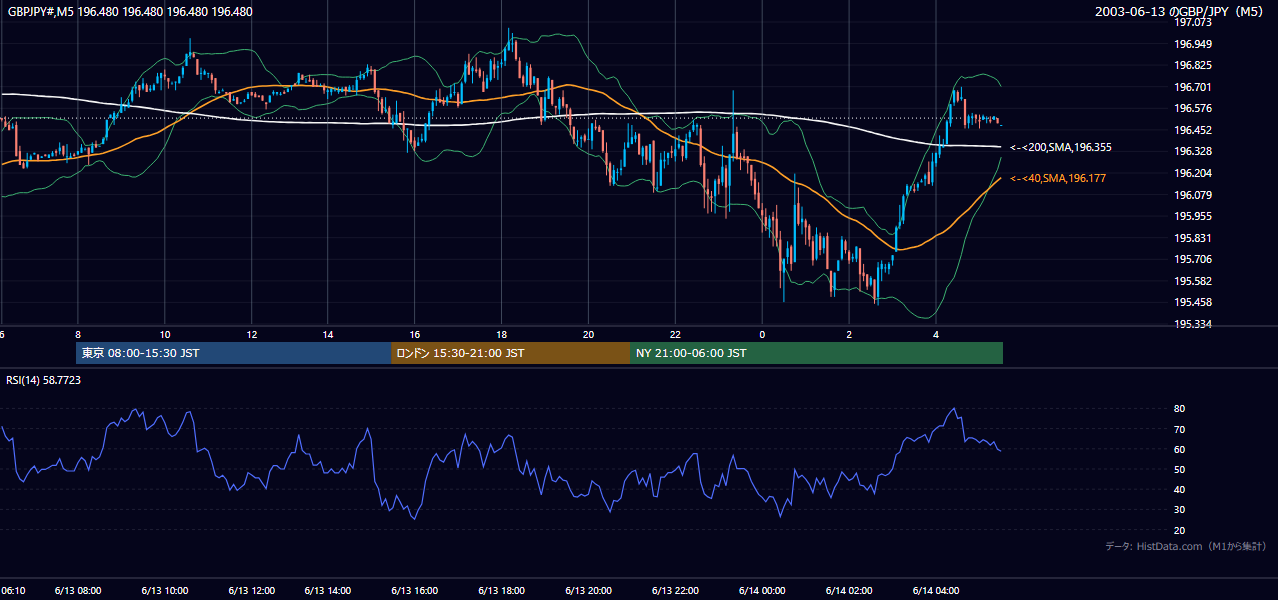The image size is (1278, 600).
Task: Click hour tick 18 under the price chart
Action: pyautogui.click(x=501, y=334)
